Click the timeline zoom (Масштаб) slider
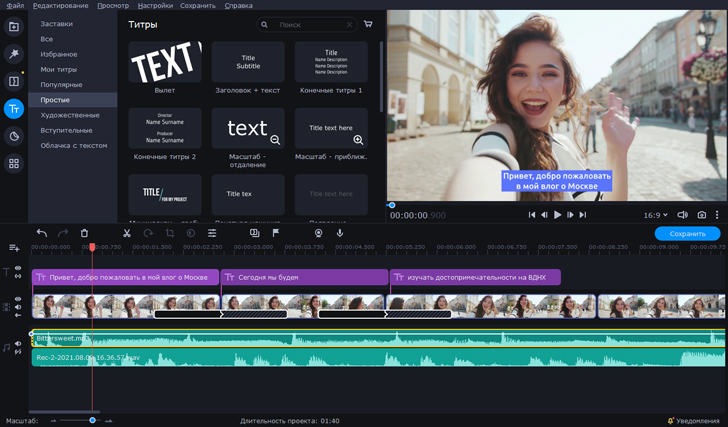This screenshot has height=427, width=728. 92,421
